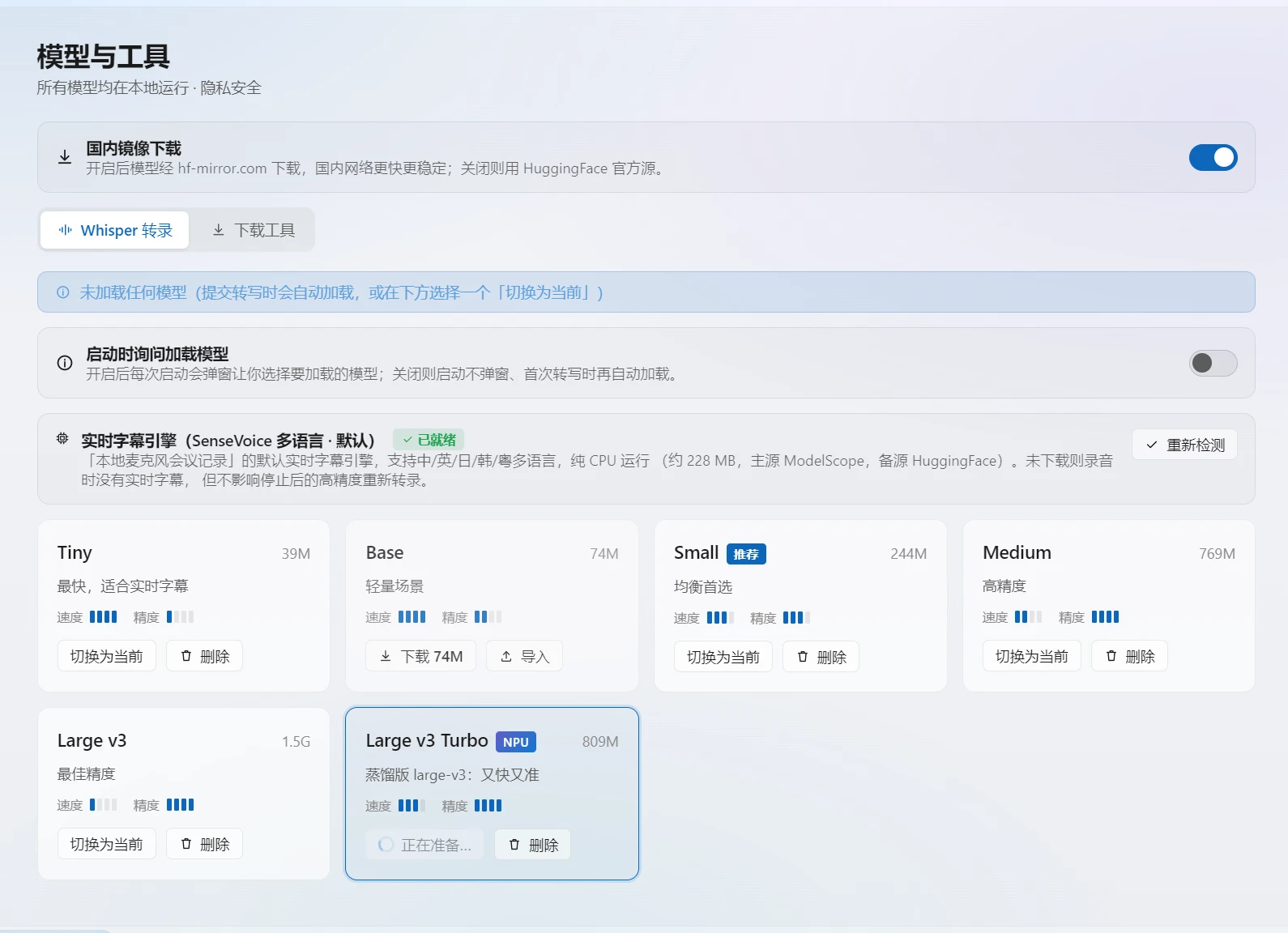Viewport: 1288px width, 933px height.
Task: Click the 未加载任何模型 notice text
Action: pos(341,292)
